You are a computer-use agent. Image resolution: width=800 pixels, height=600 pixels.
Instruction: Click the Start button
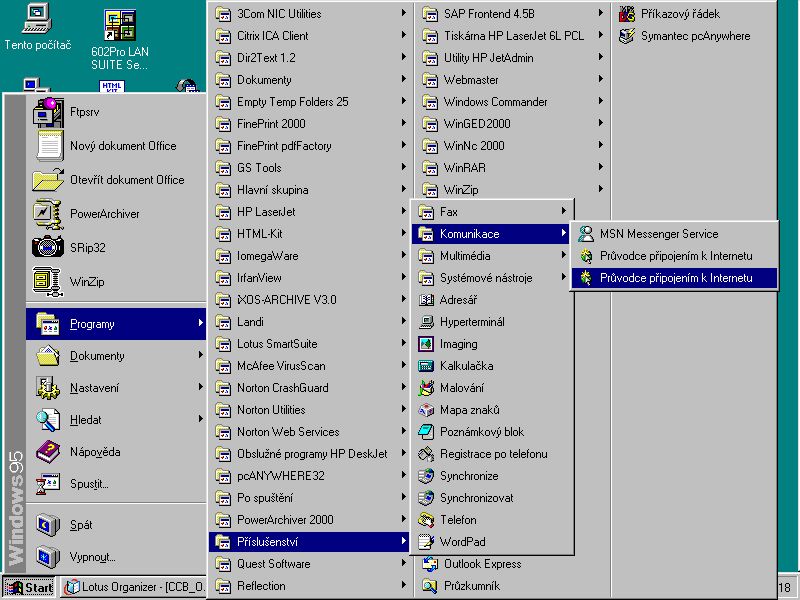[29, 587]
